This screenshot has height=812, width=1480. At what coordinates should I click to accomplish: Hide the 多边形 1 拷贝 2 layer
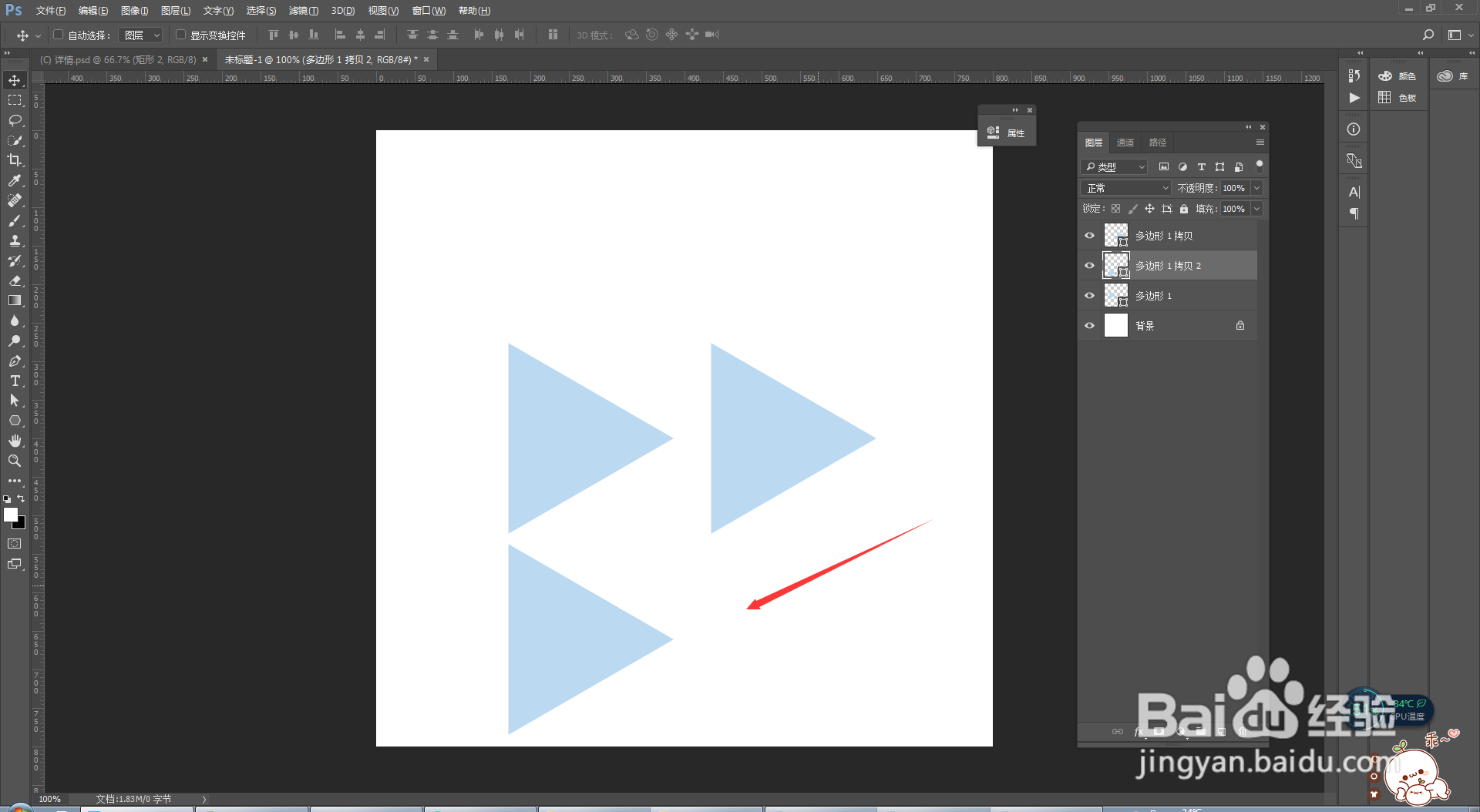click(x=1089, y=266)
